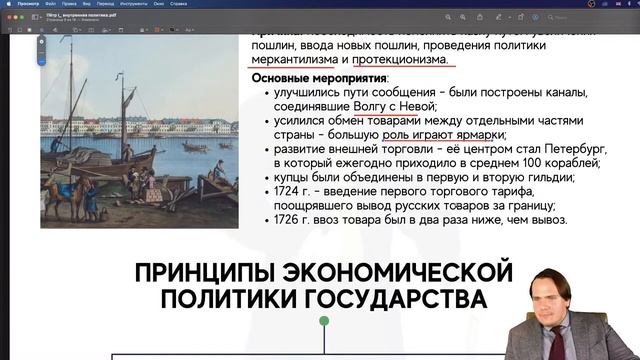Image resolution: width=640 pixels, height=360 pixels.
Task: Click the underlined word 'протекционизма'
Action: (x=400, y=59)
